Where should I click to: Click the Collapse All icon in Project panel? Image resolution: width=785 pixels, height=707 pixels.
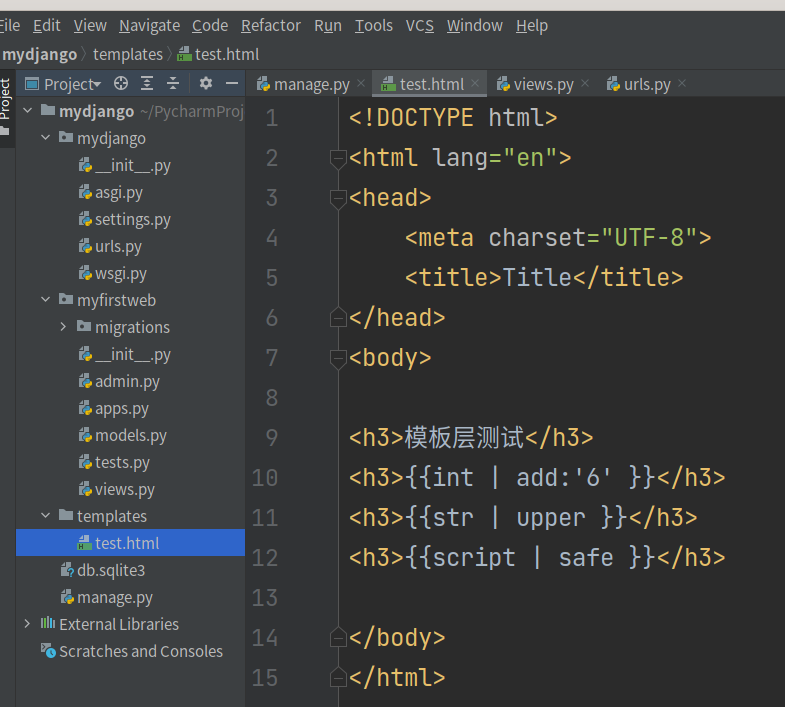173,84
